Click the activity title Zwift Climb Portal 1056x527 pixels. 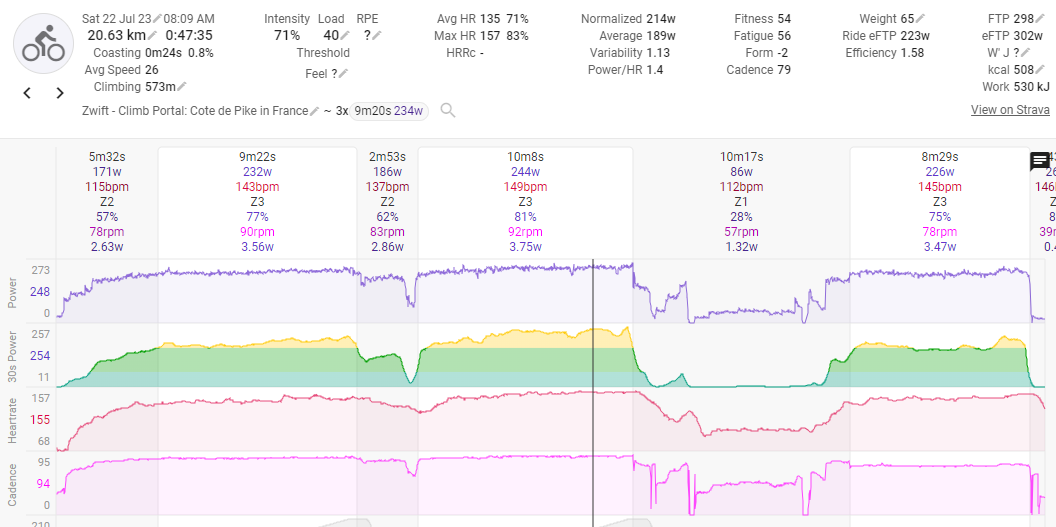195,111
